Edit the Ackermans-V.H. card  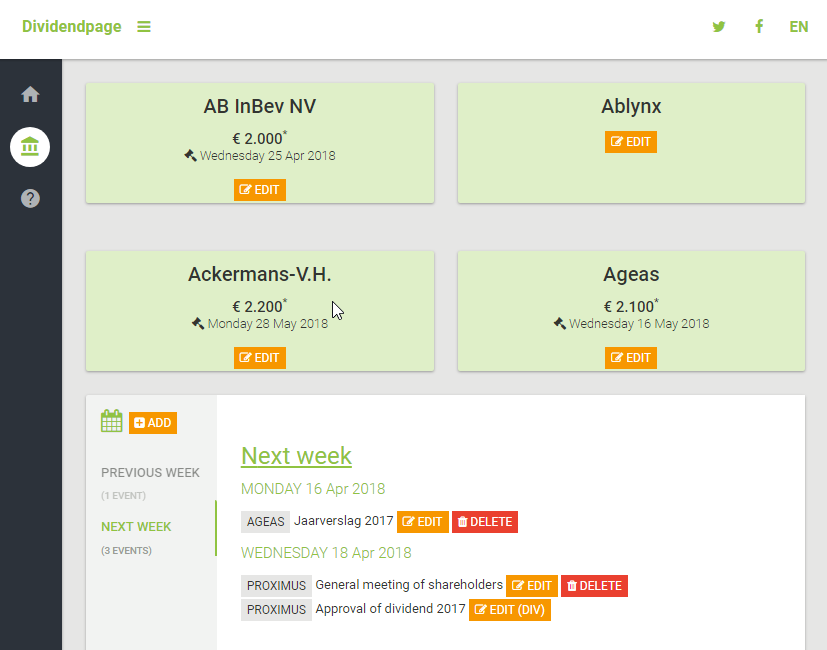[260, 358]
